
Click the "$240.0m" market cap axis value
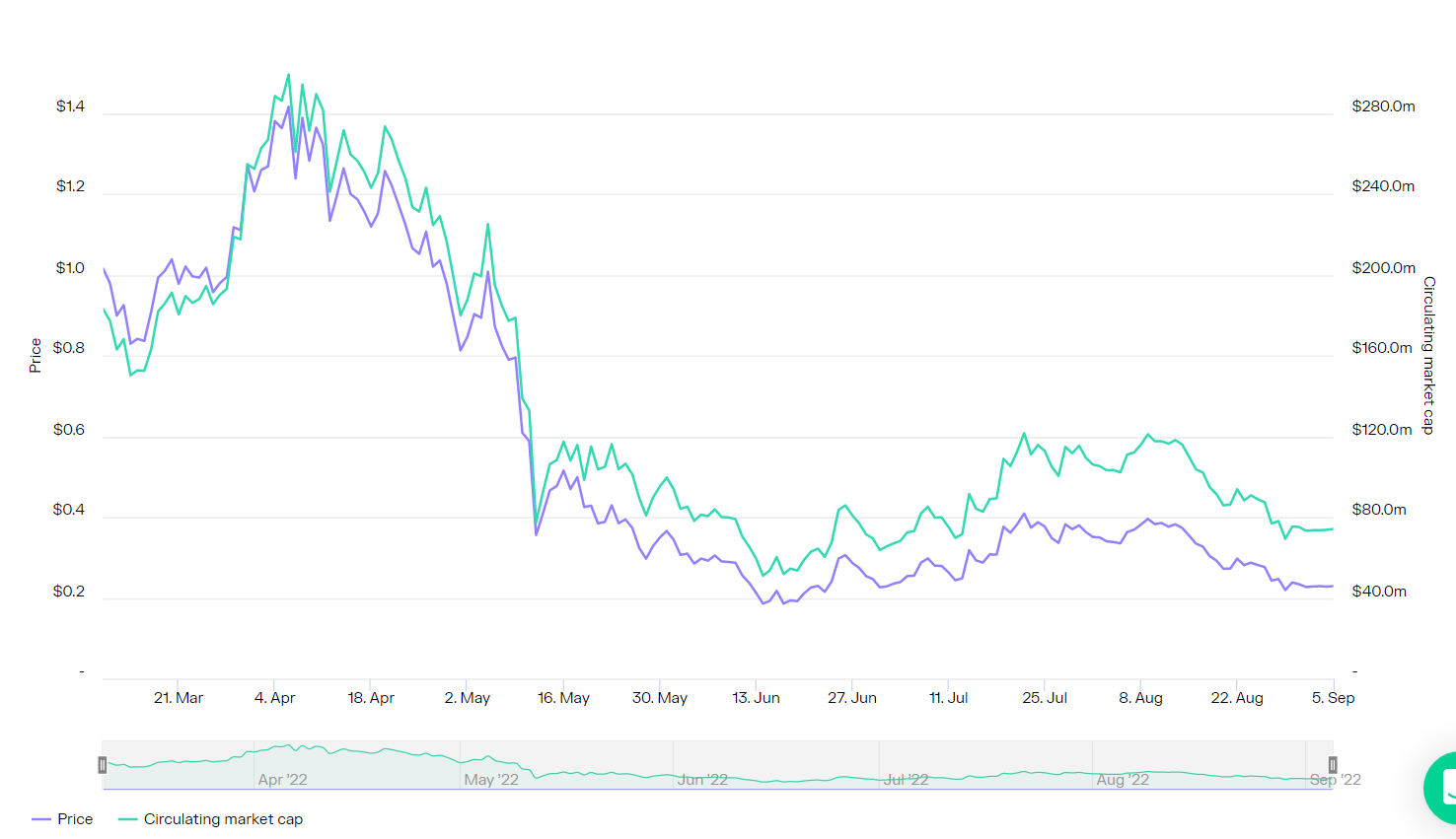1384,186
